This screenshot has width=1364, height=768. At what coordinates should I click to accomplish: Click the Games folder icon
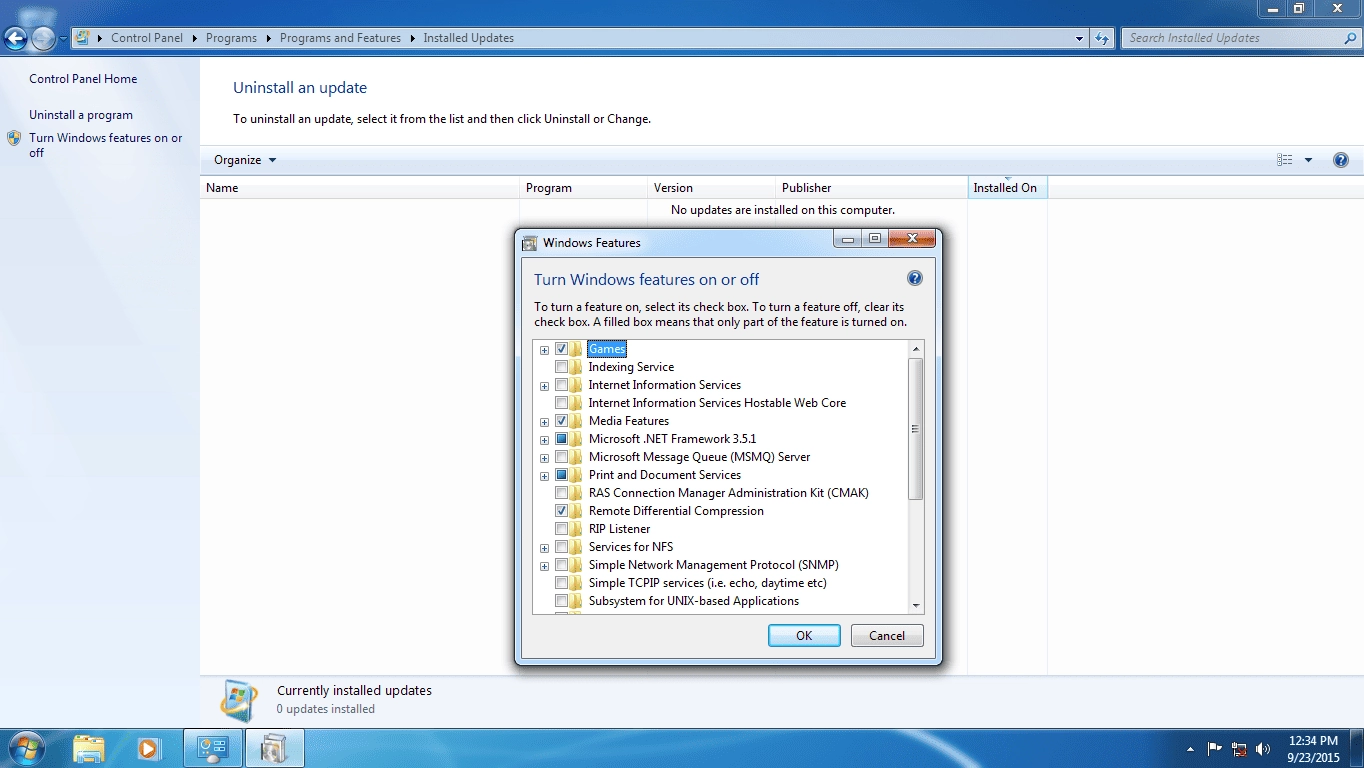(x=576, y=349)
